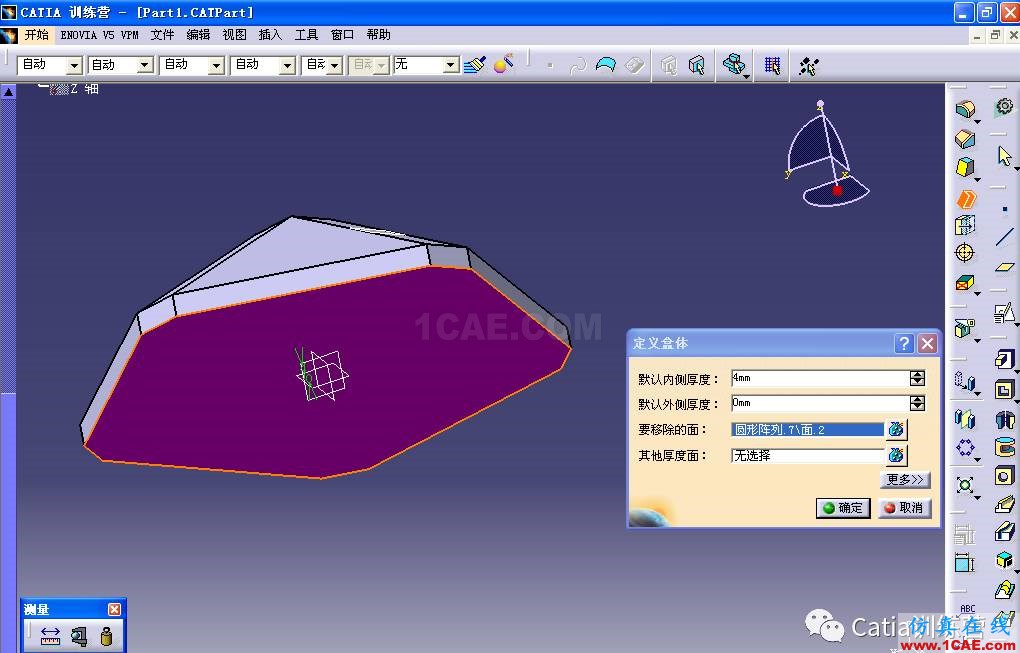
Task: Select the shaft revolve tool
Action: click(1004, 418)
